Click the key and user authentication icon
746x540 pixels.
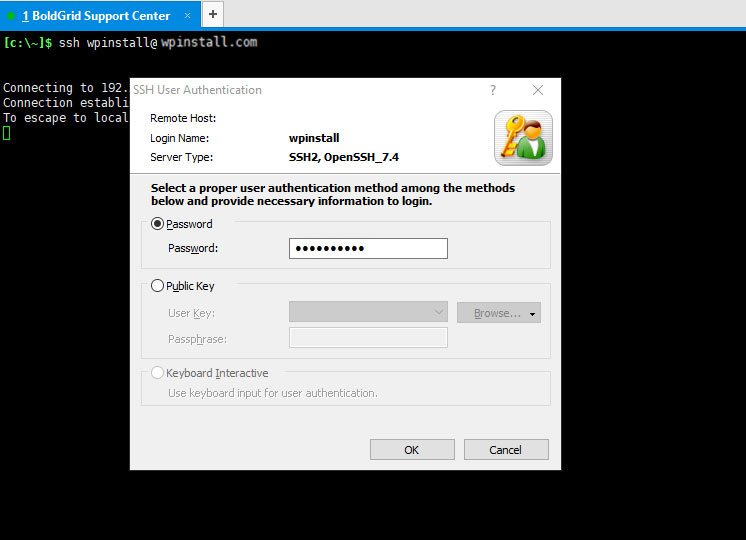pos(523,138)
